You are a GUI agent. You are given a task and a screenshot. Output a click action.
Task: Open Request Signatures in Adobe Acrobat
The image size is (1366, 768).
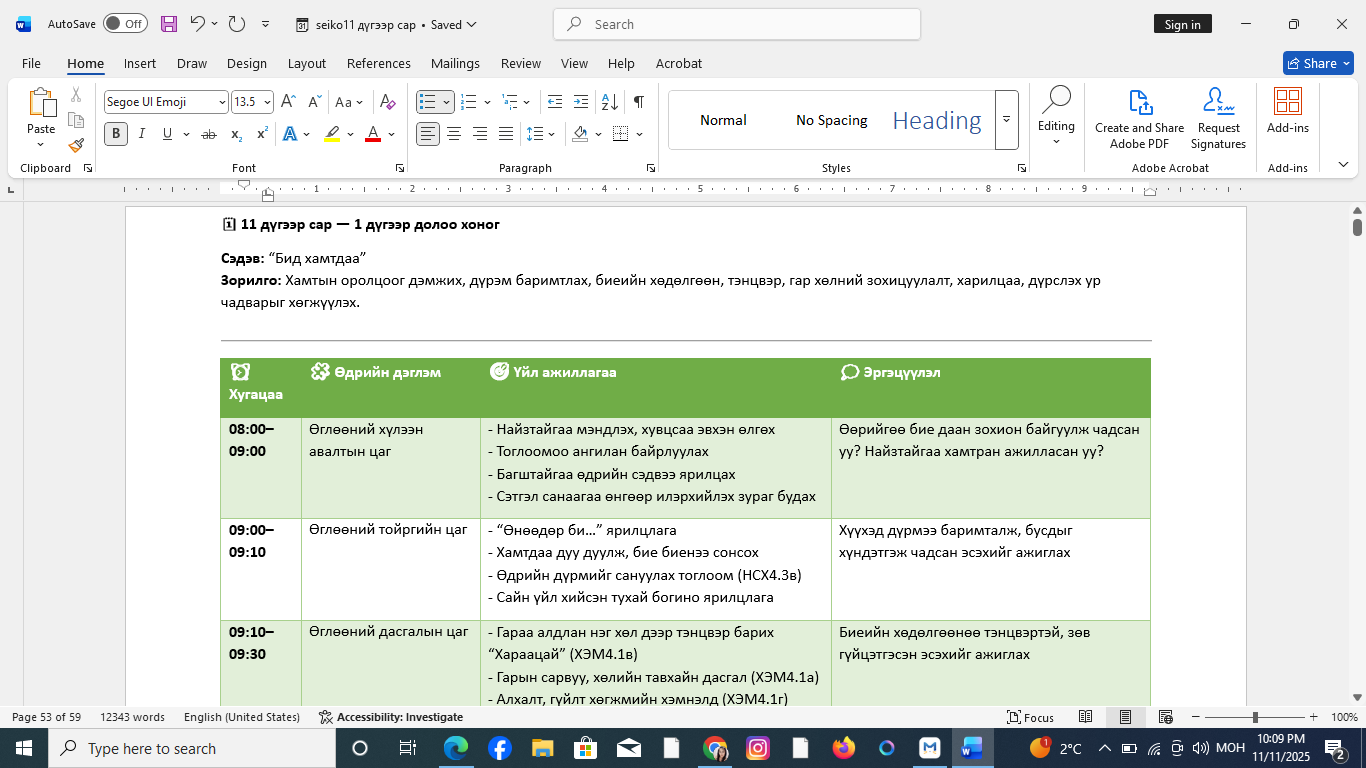pos(1218,118)
